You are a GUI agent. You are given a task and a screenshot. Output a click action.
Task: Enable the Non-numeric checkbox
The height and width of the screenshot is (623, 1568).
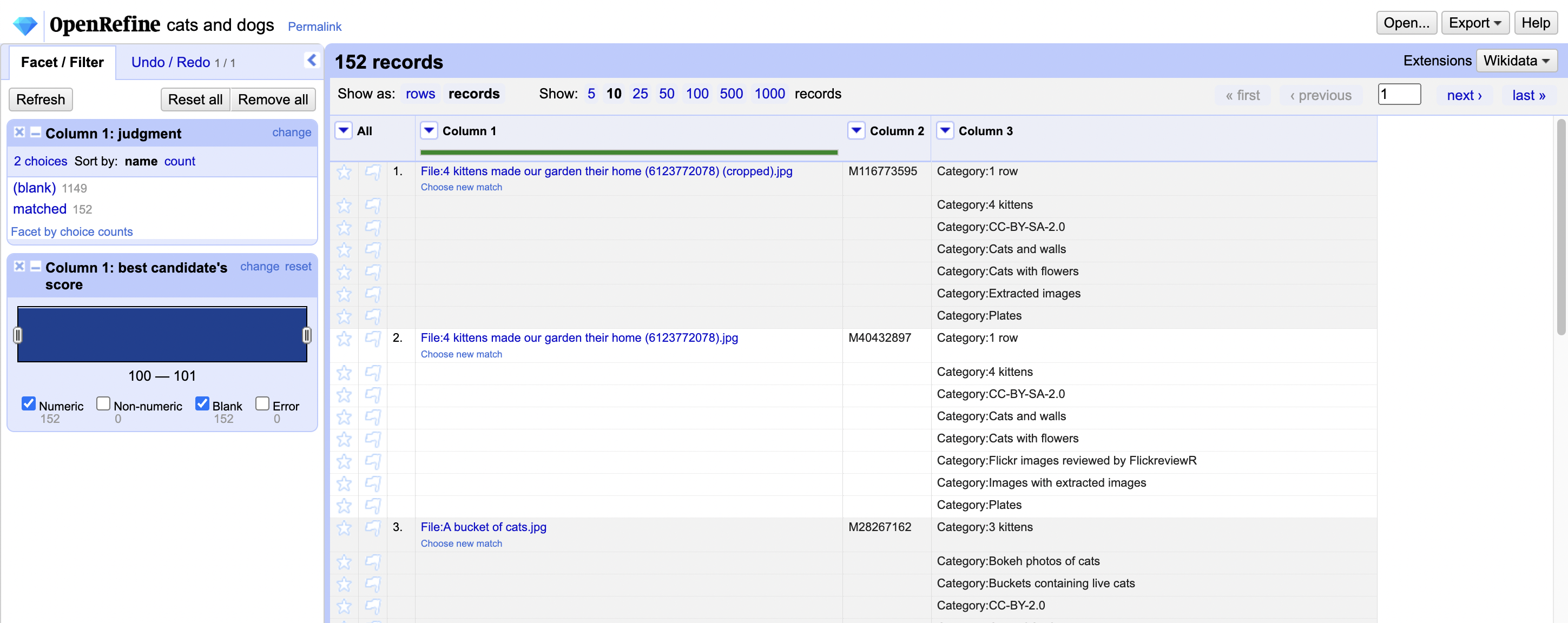103,403
